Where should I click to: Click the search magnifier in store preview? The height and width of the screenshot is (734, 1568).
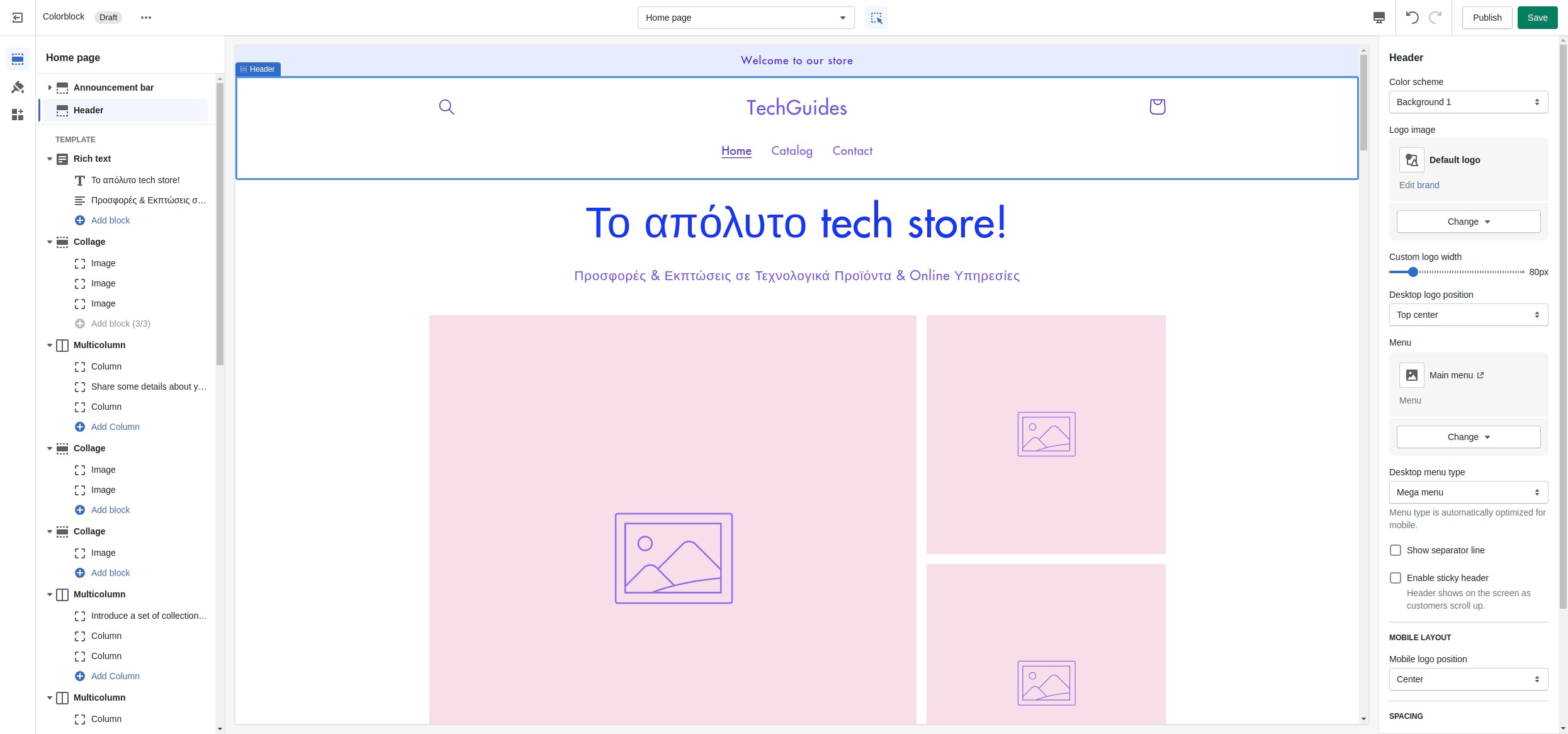click(x=446, y=107)
